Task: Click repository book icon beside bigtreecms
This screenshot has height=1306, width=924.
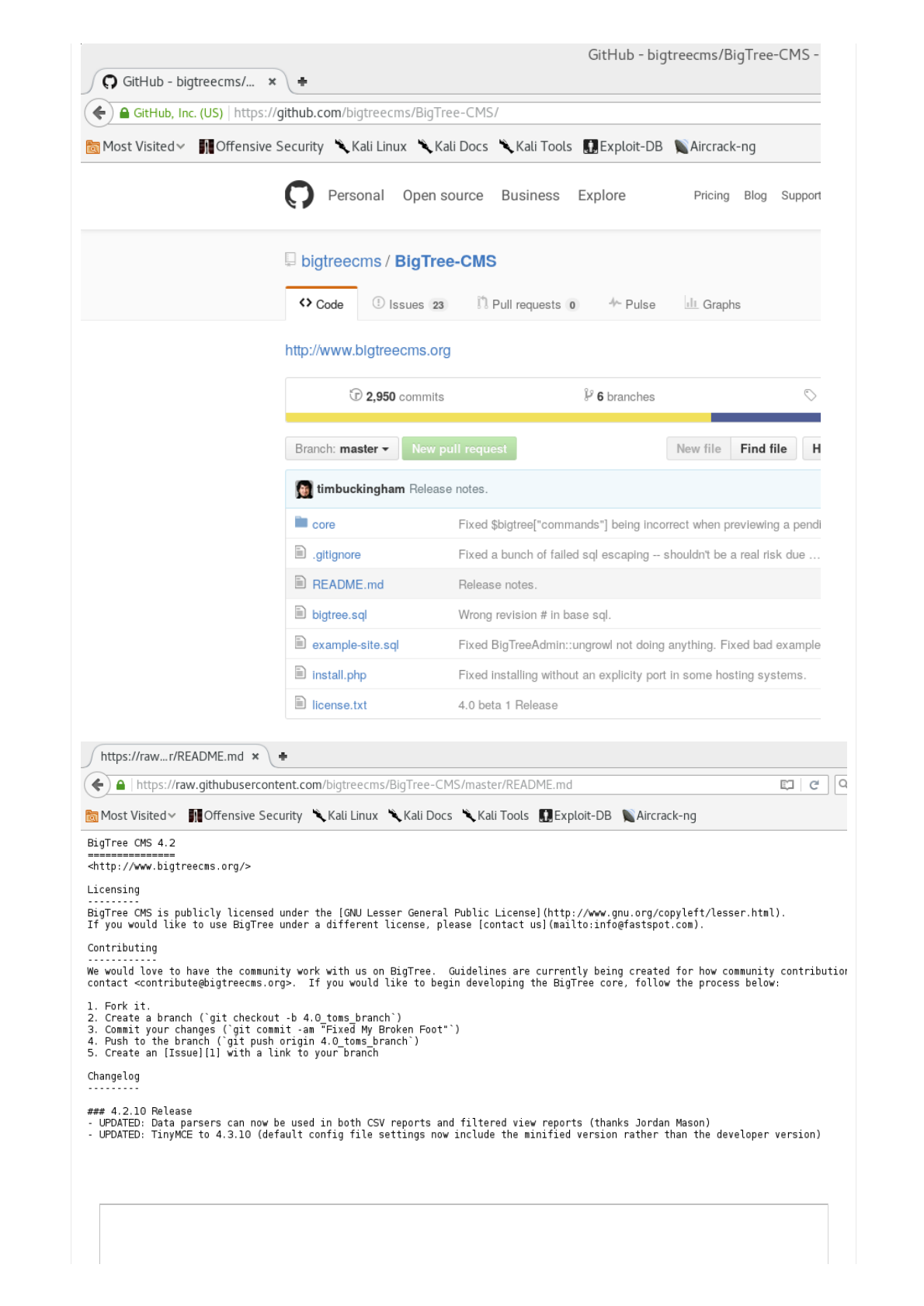Action: point(290,259)
